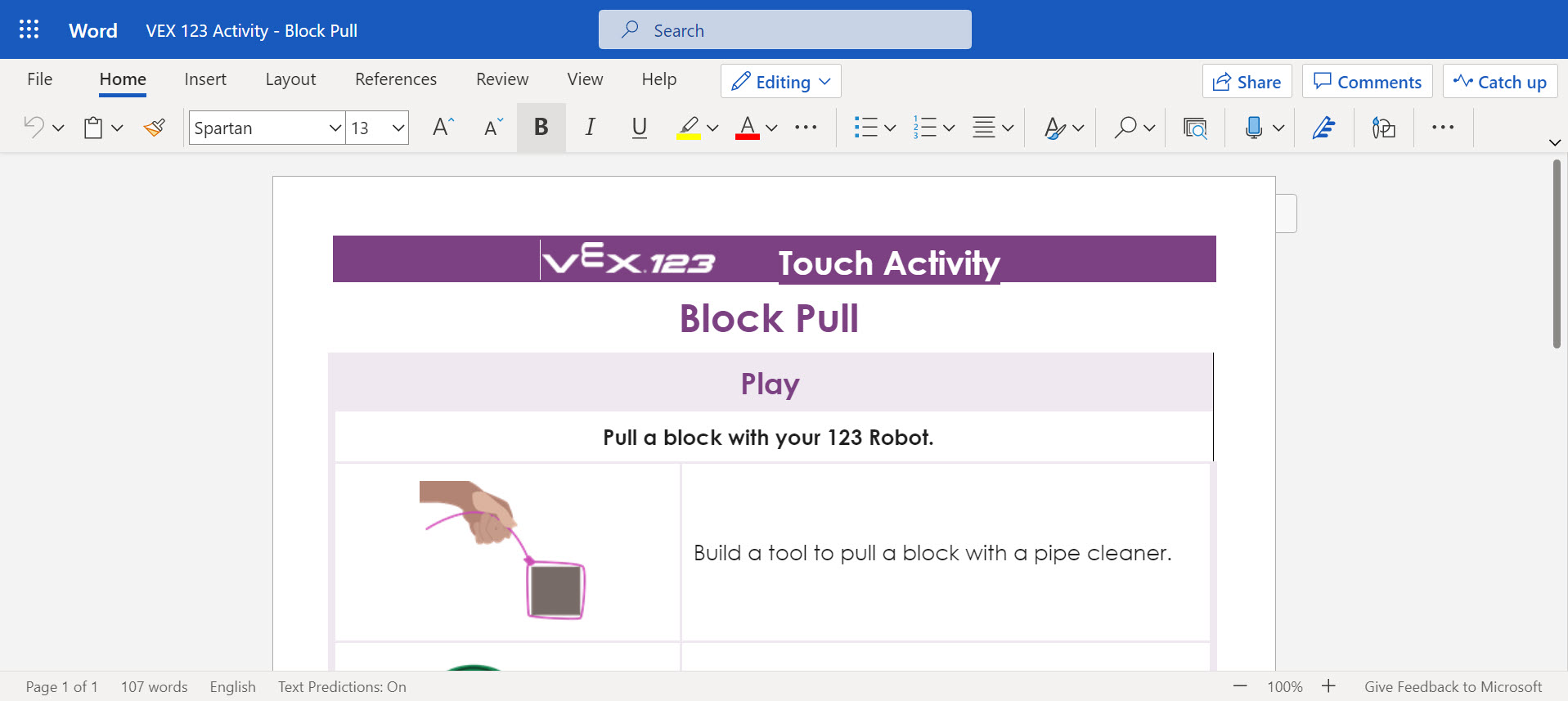Click the Shrink Font icon
The image size is (1568, 701).
pos(492,128)
